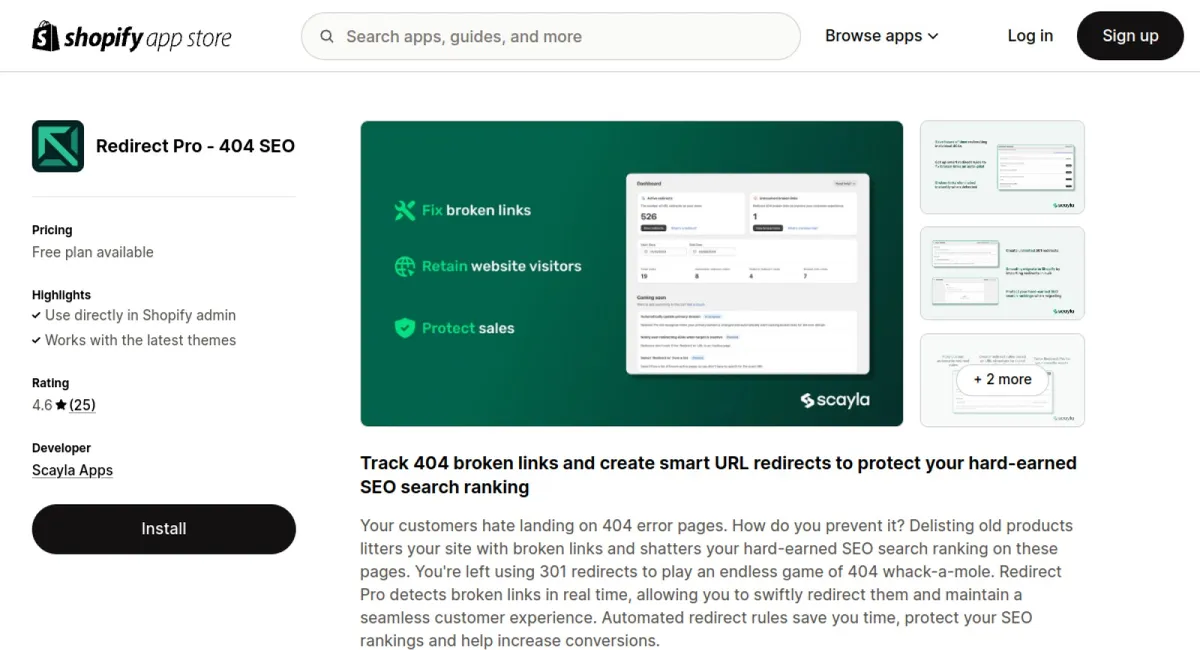Screen dimensions: 1200x650
Task: Click the Redirect Pro - 404 SEO title
Action: point(195,146)
